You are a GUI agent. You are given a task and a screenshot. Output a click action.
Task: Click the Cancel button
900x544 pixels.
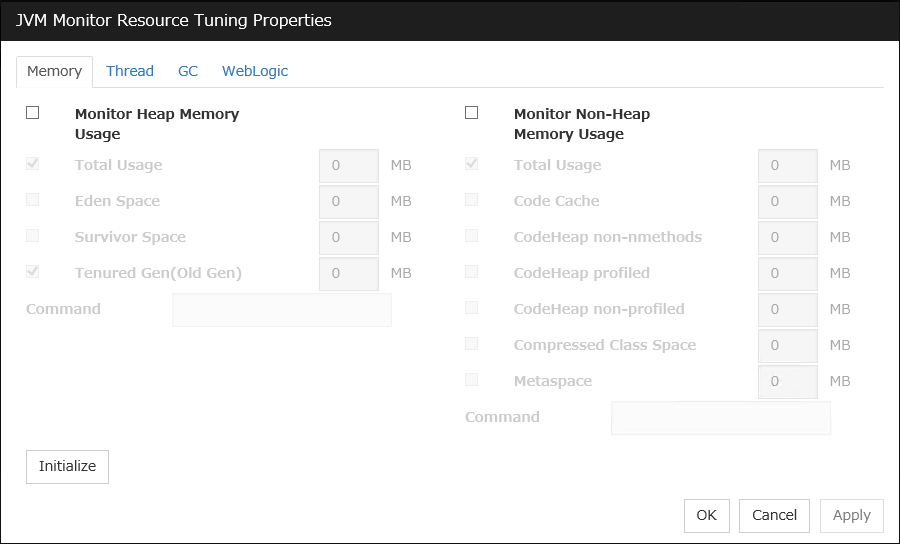point(774,516)
